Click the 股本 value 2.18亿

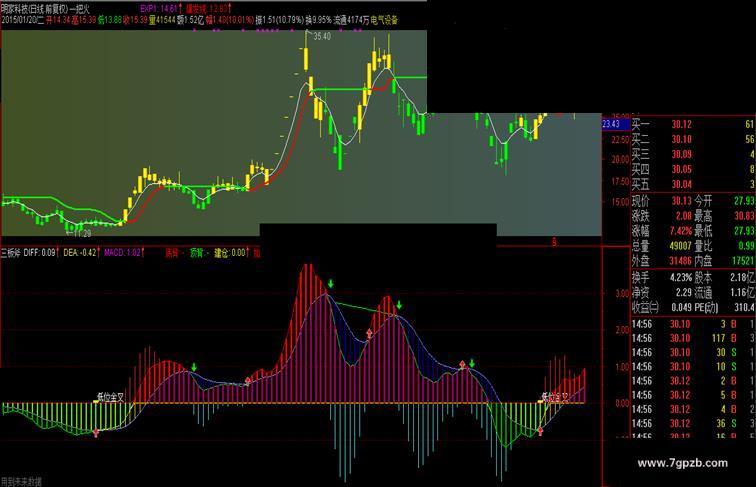(x=742, y=278)
